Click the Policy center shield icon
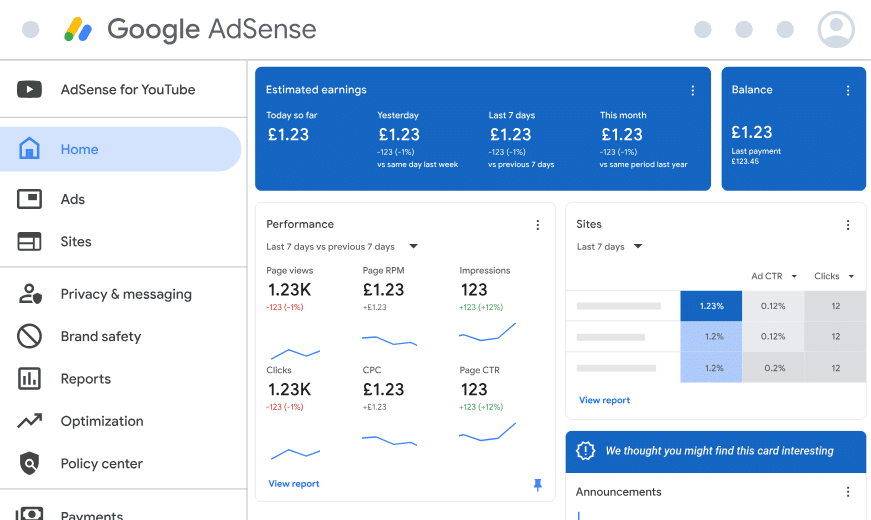Image resolution: width=871 pixels, height=520 pixels. (29, 463)
